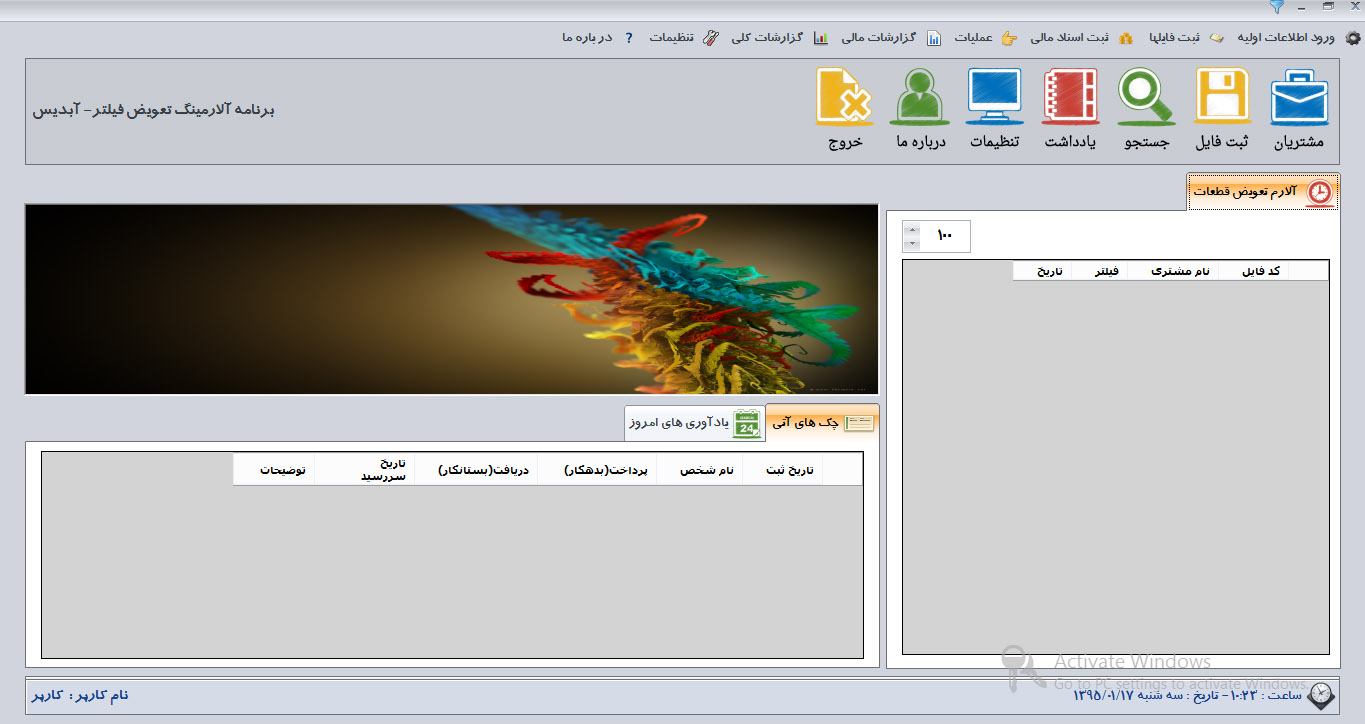
Task: Decrease the value in the ۱۰۰ spinner
Action: coord(911,243)
